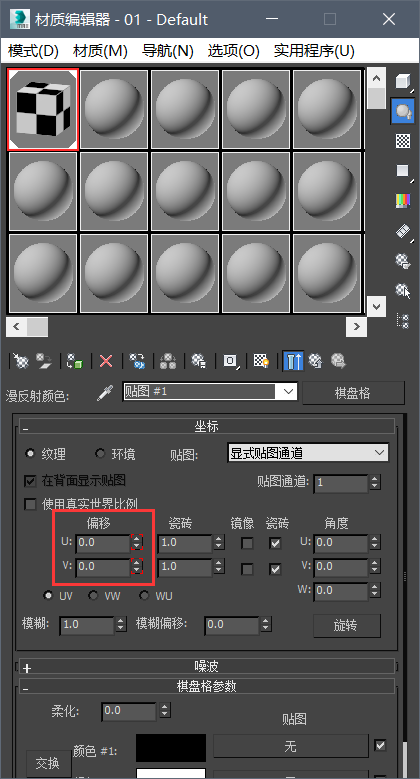Uncheck 在背面显示贴图 checkbox
Viewport: 420px width, 779px height.
(x=31, y=481)
